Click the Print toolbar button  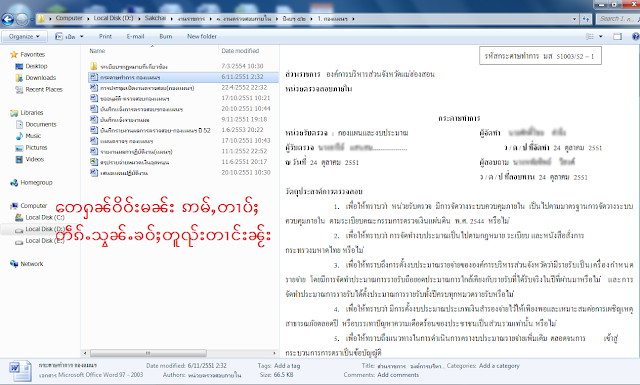[105, 36]
